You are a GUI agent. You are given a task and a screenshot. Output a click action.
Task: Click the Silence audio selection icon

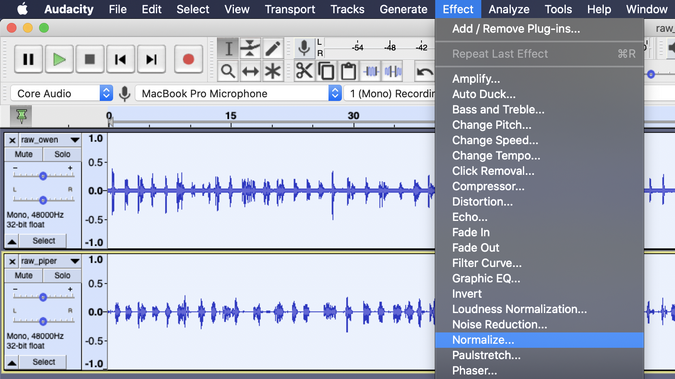(393, 71)
